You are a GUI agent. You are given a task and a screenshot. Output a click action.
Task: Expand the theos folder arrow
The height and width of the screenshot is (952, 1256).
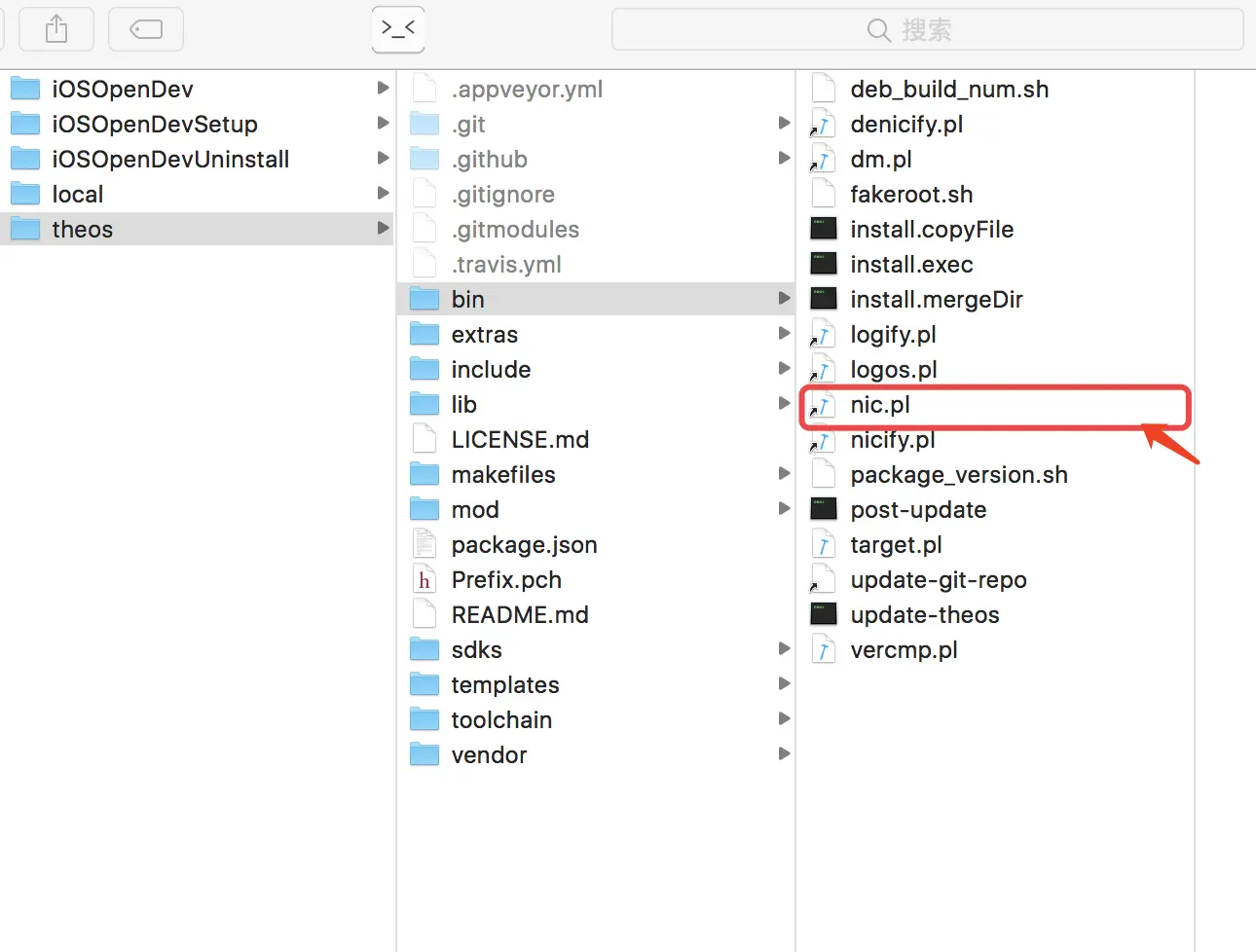click(383, 228)
